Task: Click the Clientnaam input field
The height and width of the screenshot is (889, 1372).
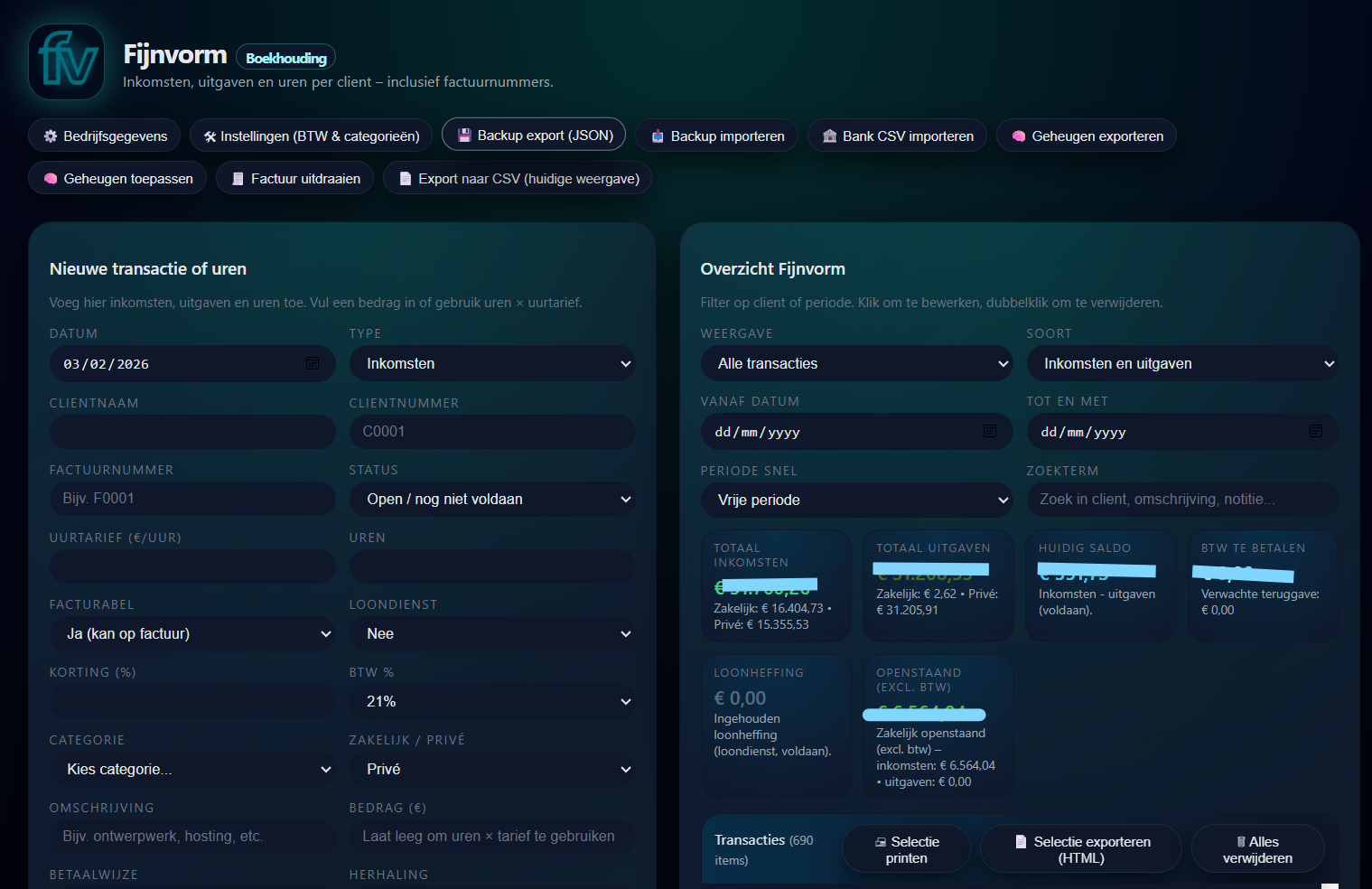Action: pyautogui.click(x=192, y=432)
